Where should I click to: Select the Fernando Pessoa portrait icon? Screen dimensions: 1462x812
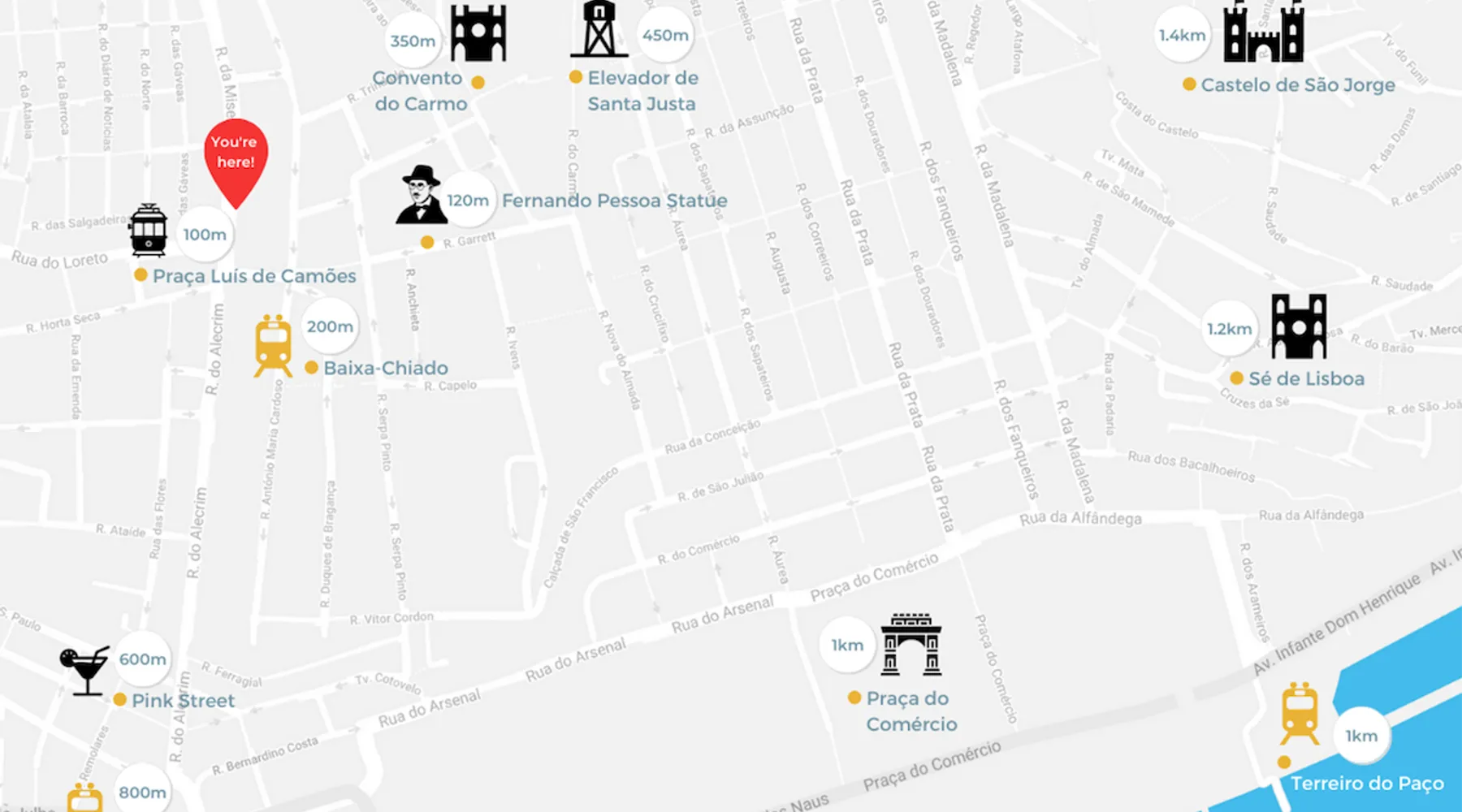(421, 196)
